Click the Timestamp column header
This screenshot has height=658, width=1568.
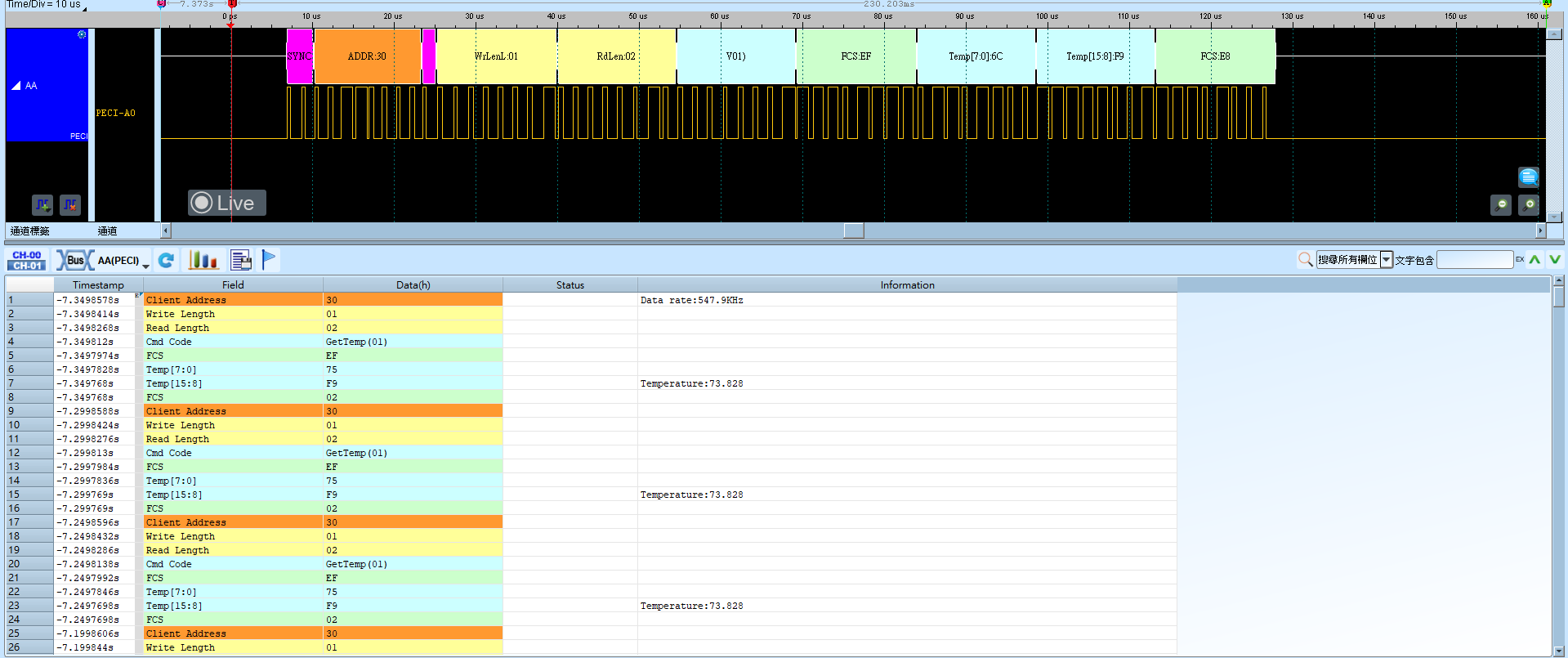coord(98,285)
